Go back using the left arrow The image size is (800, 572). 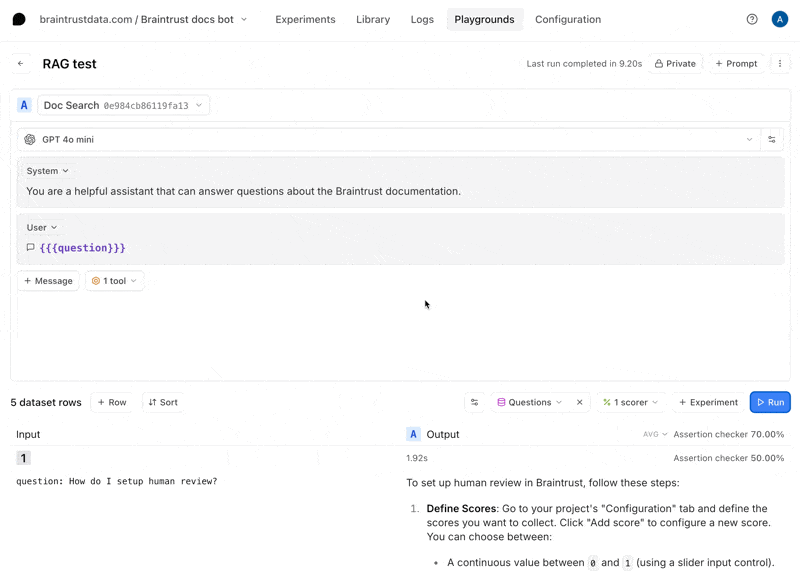tap(21, 64)
